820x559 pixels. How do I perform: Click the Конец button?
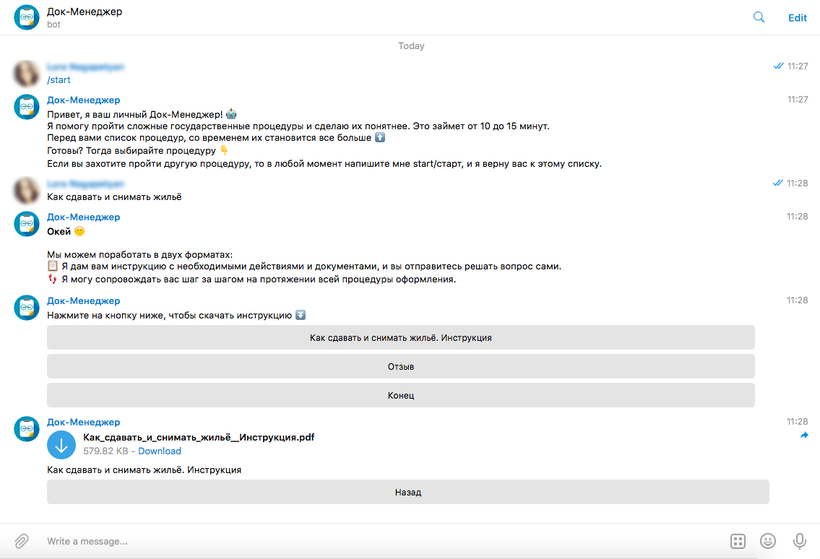click(401, 395)
